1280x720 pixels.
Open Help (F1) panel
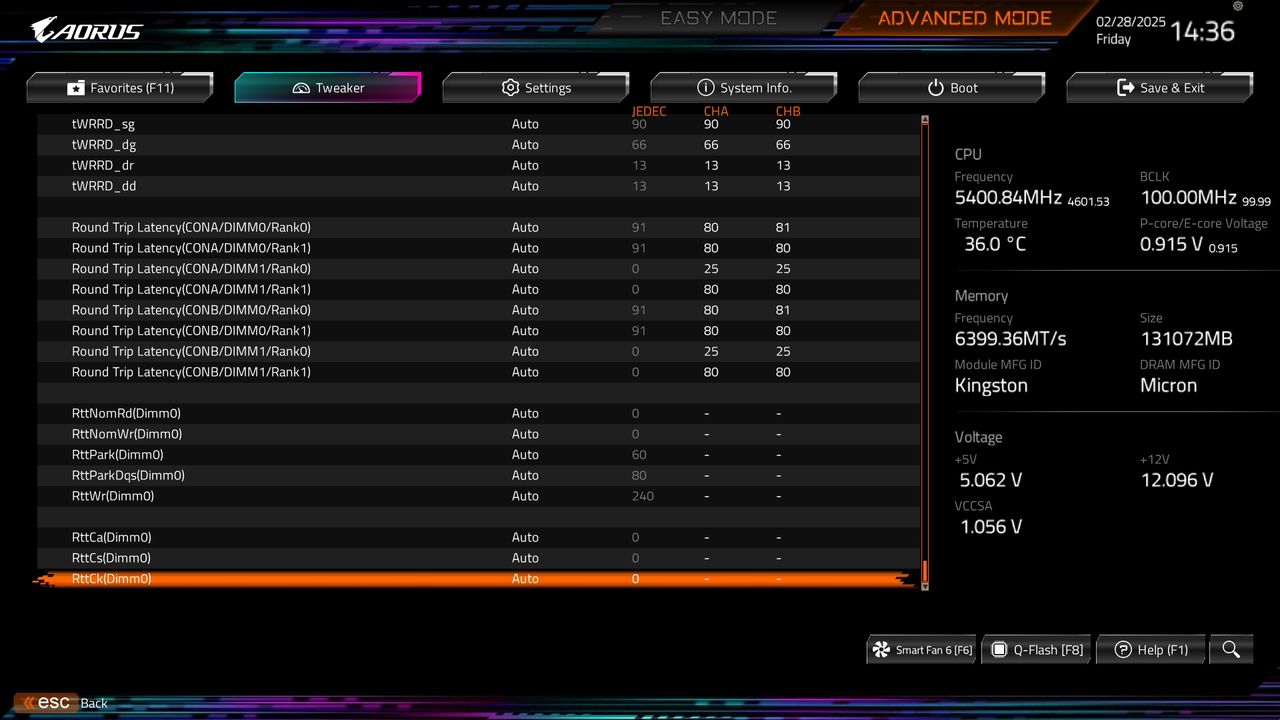(1151, 650)
